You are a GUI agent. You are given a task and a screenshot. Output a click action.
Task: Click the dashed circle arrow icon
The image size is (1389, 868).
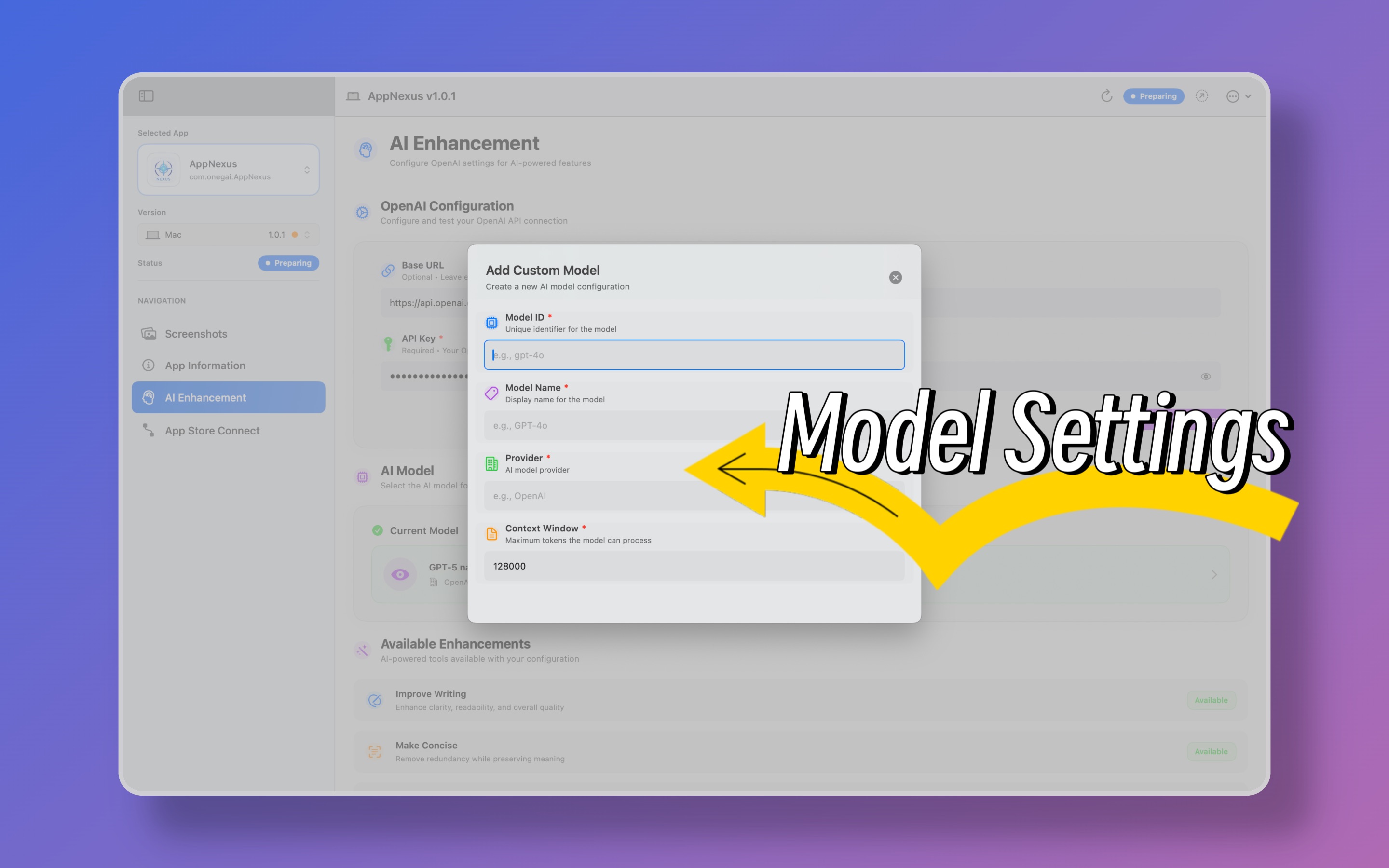coord(1201,96)
